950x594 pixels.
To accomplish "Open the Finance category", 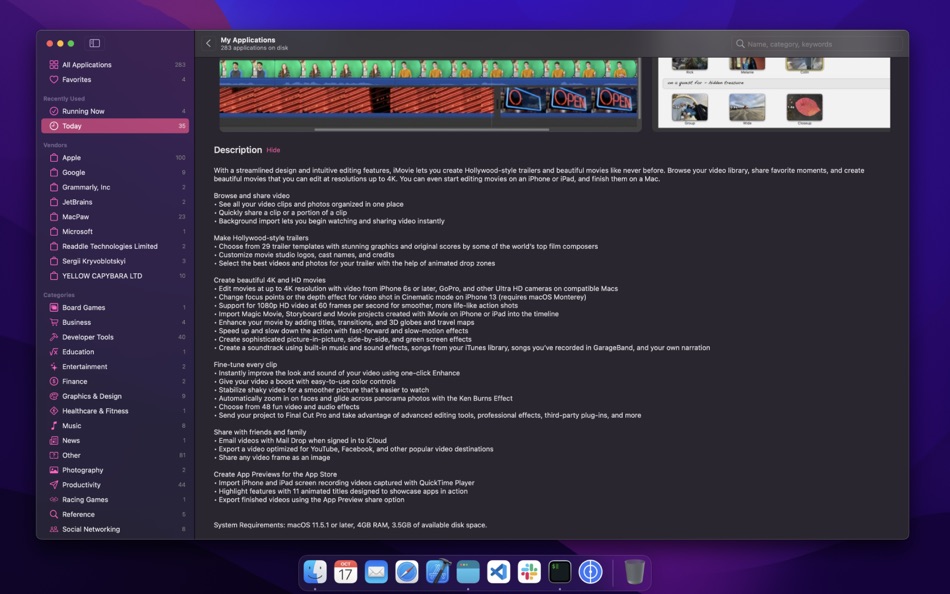I will pyautogui.click(x=115, y=381).
